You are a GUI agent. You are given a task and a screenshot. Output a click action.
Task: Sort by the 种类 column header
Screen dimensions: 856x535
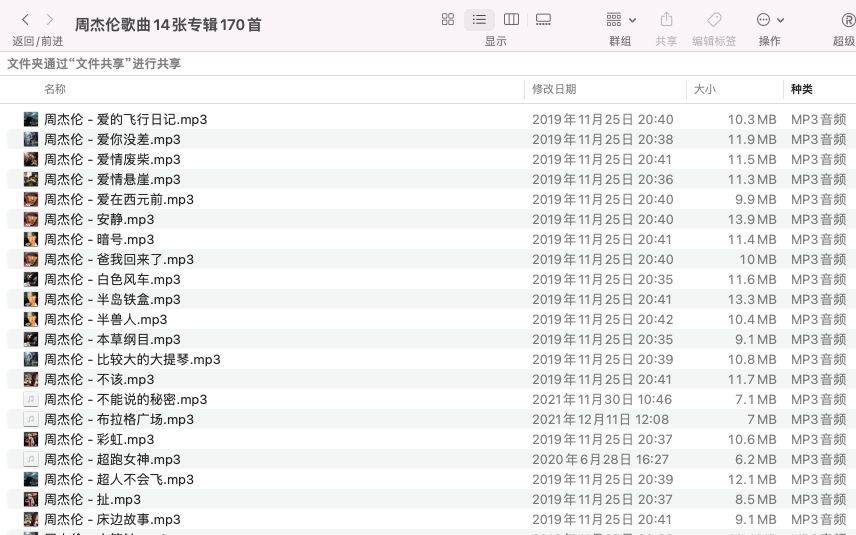pyautogui.click(x=801, y=89)
